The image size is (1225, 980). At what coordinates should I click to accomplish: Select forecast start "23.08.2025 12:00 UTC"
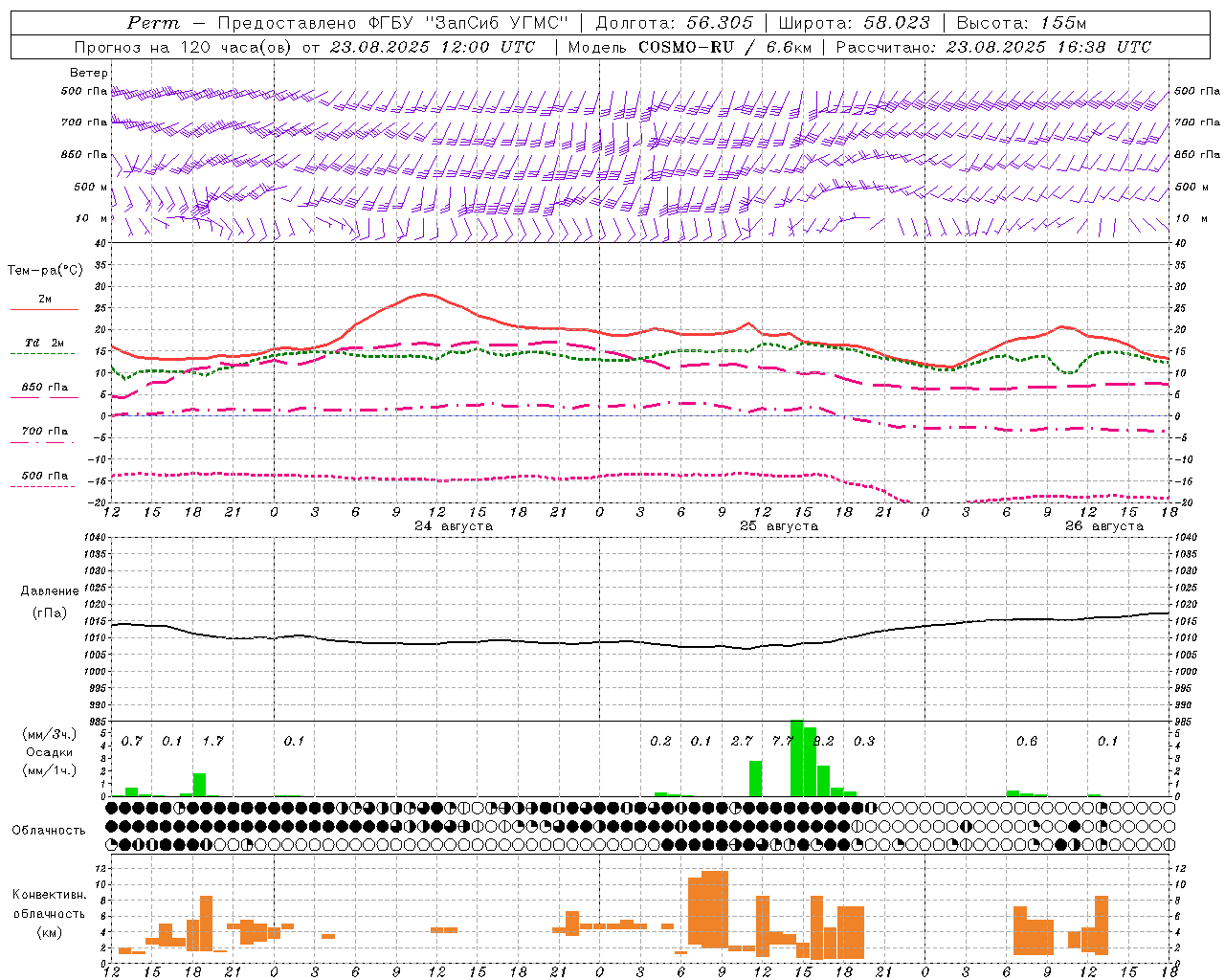433,47
